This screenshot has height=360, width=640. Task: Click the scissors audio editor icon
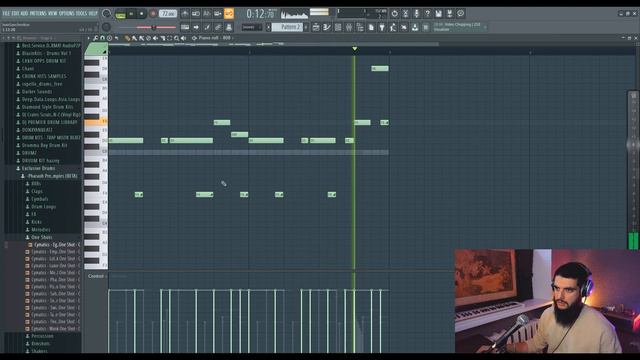[x=405, y=13]
